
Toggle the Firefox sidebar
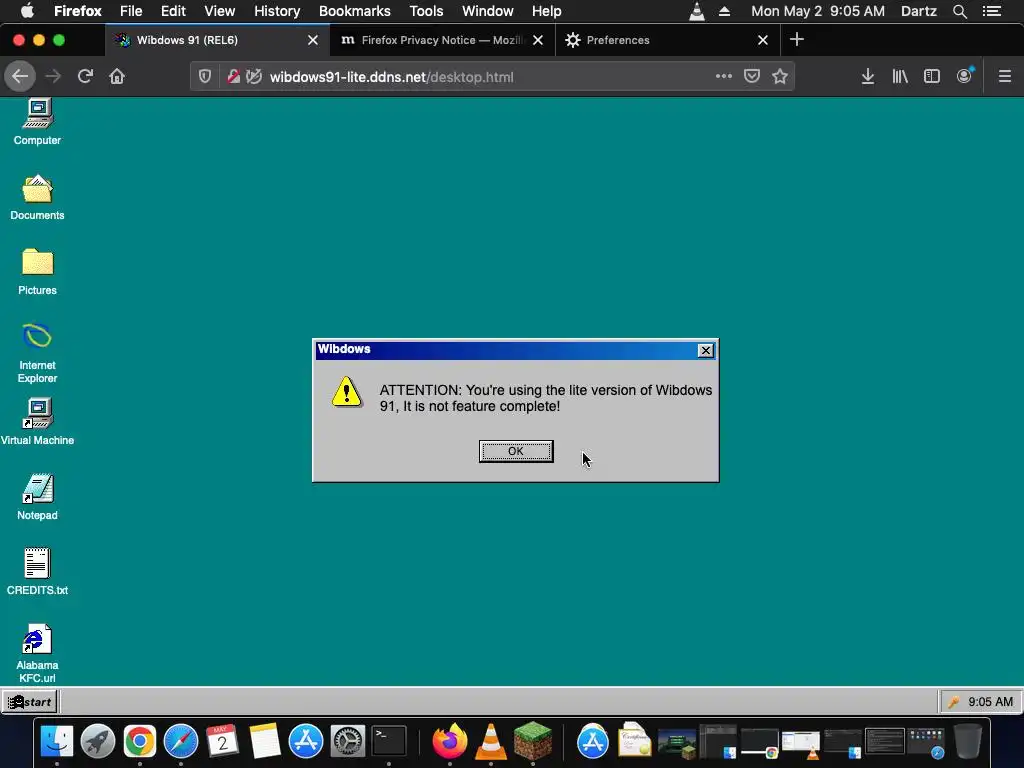[x=932, y=76]
